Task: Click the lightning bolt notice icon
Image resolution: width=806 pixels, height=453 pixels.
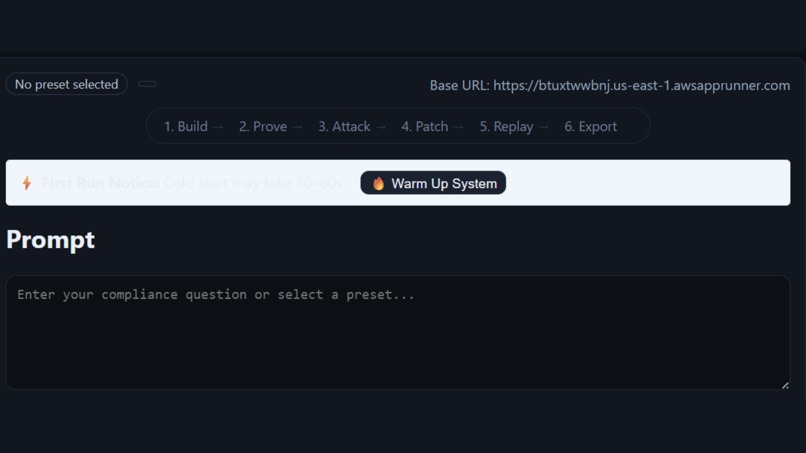Action: point(27,183)
